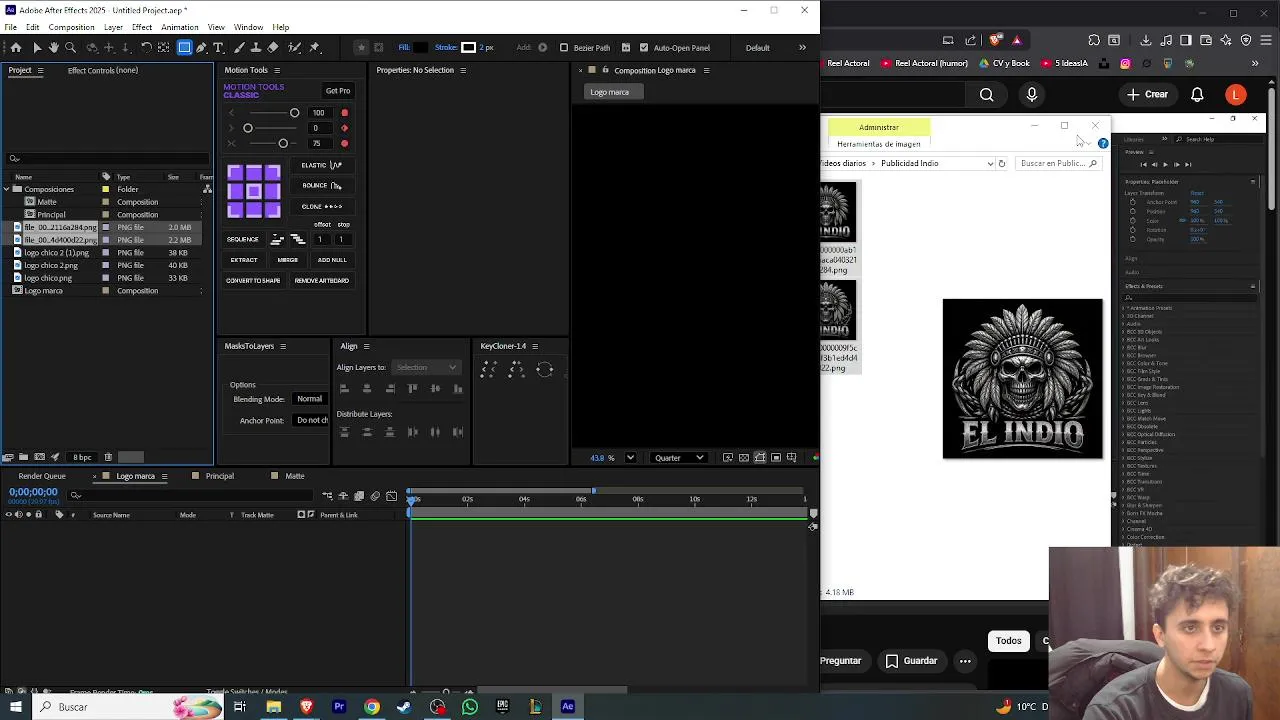Open the Effect menu
1280x720 pixels.
[142, 27]
